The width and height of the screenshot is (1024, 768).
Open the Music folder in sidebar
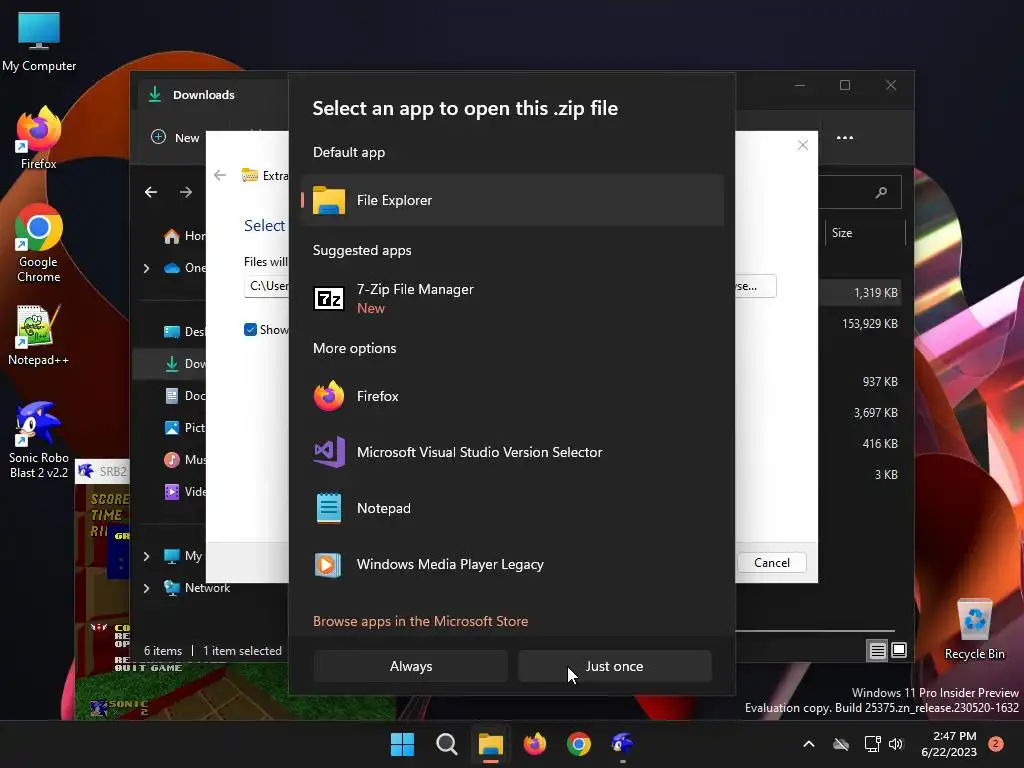pyautogui.click(x=184, y=460)
